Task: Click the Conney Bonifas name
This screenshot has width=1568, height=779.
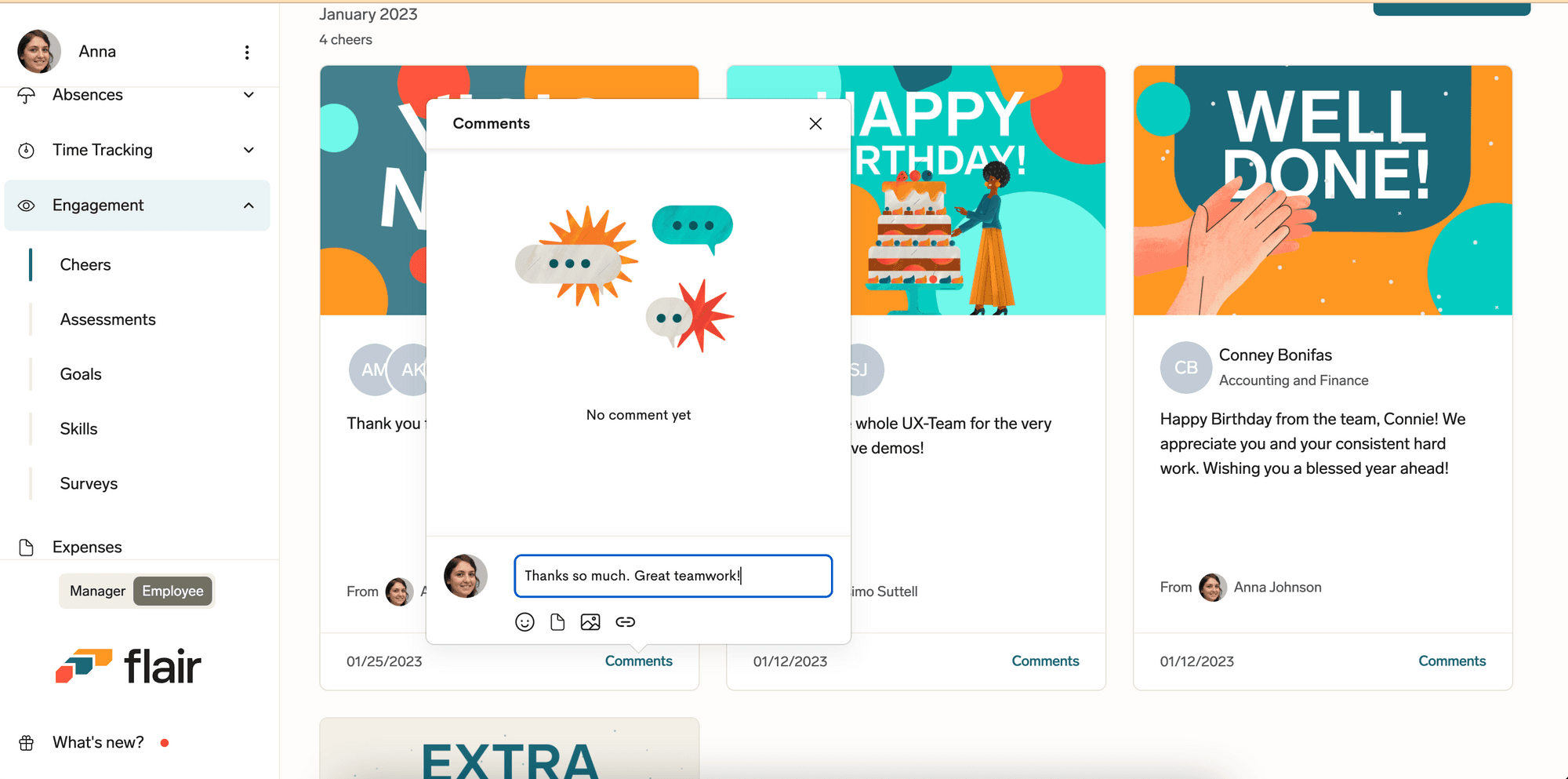Action: pos(1275,355)
